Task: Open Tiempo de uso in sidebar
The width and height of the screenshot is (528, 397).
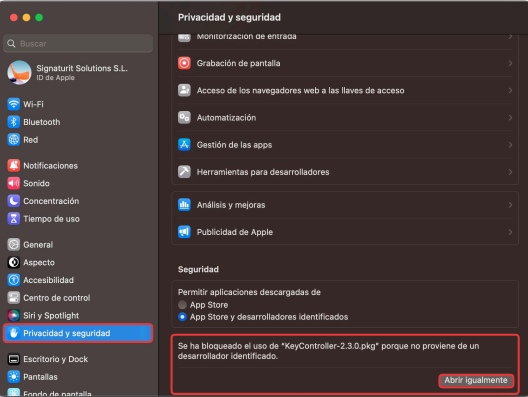Action: pyautogui.click(x=78, y=219)
